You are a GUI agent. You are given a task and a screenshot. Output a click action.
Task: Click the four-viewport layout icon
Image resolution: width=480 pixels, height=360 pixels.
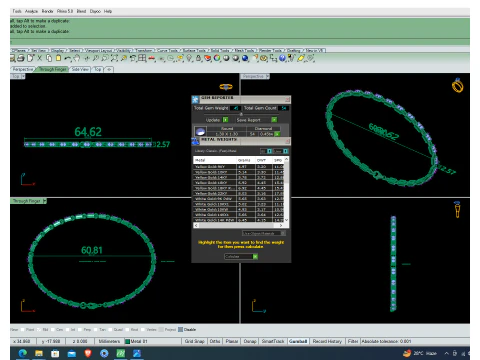pyautogui.click(x=142, y=58)
